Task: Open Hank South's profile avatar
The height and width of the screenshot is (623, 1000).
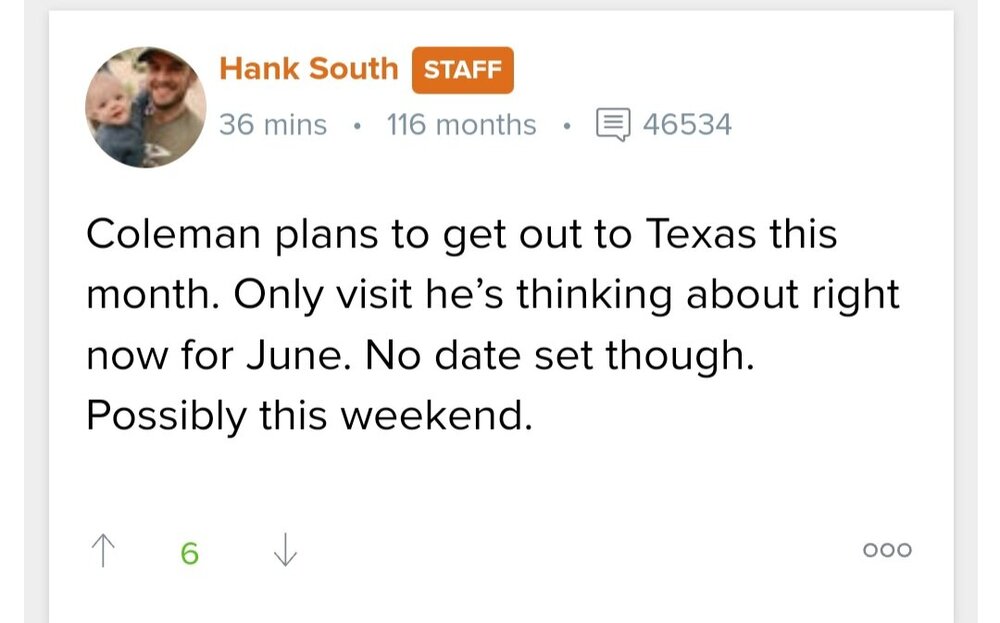Action: point(146,107)
